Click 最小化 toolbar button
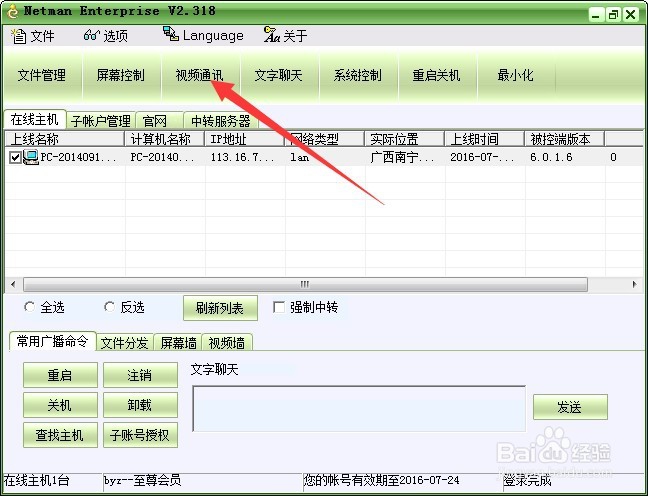The width and height of the screenshot is (648, 496). tap(515, 75)
